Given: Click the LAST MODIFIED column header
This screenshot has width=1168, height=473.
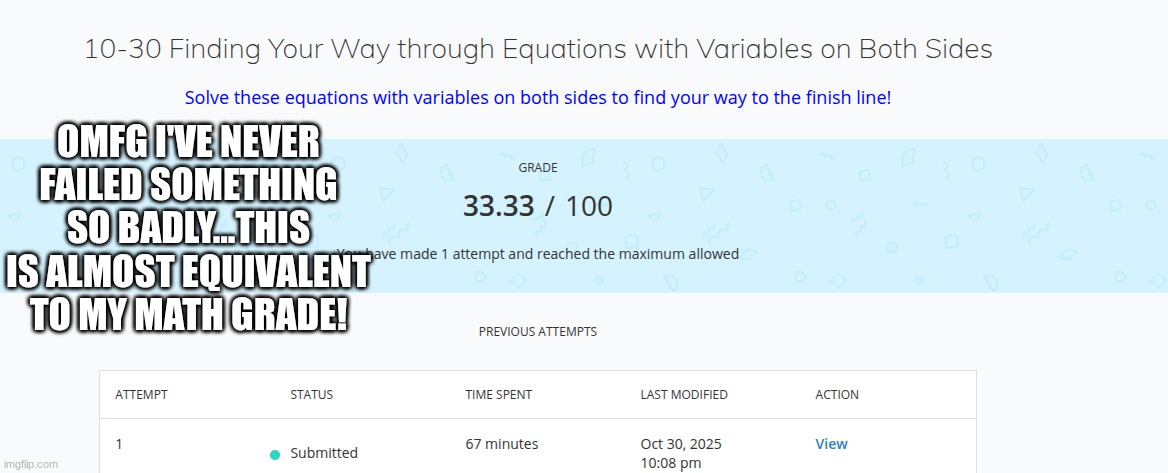Looking at the screenshot, I should pyautogui.click(x=684, y=395).
